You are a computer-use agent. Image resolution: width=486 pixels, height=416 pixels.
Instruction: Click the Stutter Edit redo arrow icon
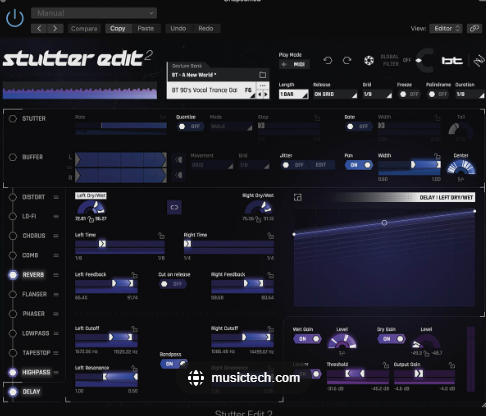347,60
